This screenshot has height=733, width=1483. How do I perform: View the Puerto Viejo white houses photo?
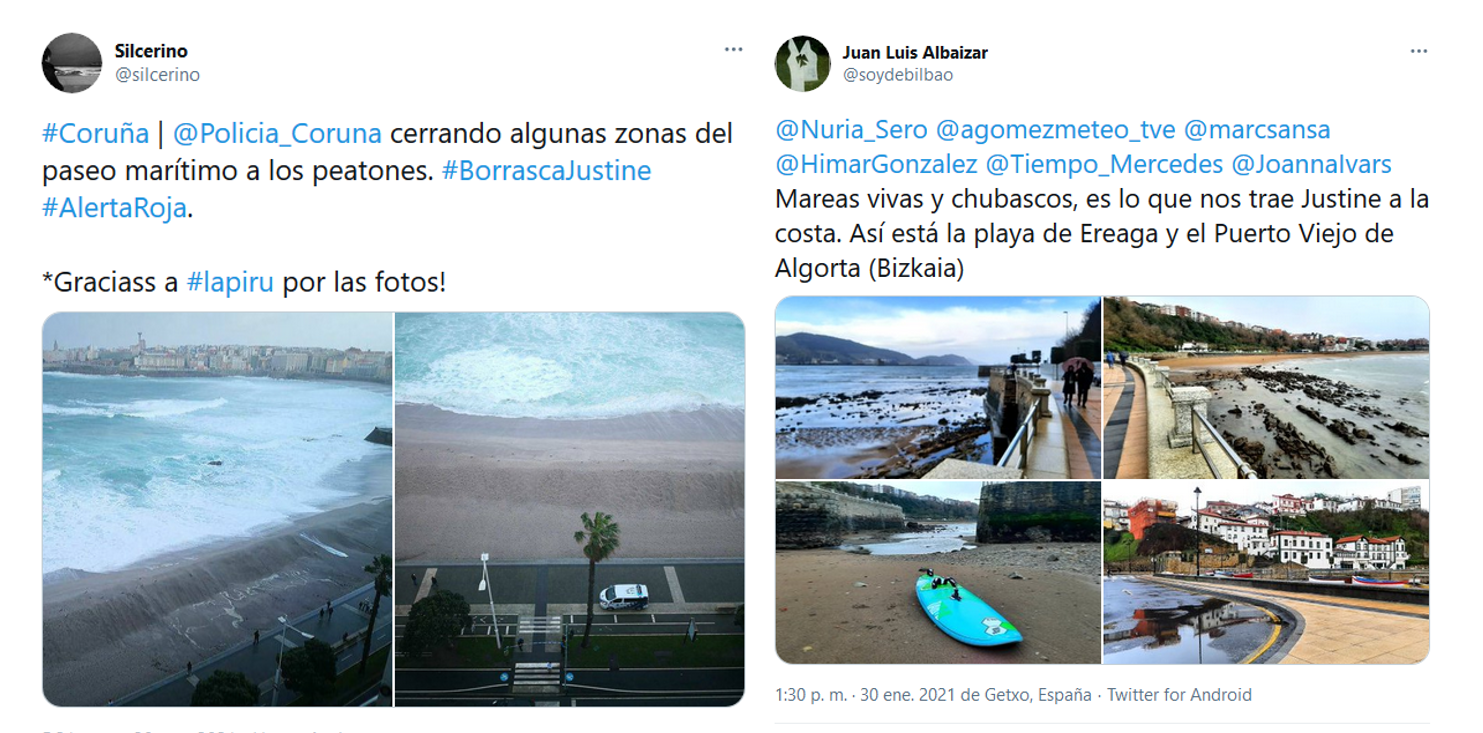click(1266, 573)
